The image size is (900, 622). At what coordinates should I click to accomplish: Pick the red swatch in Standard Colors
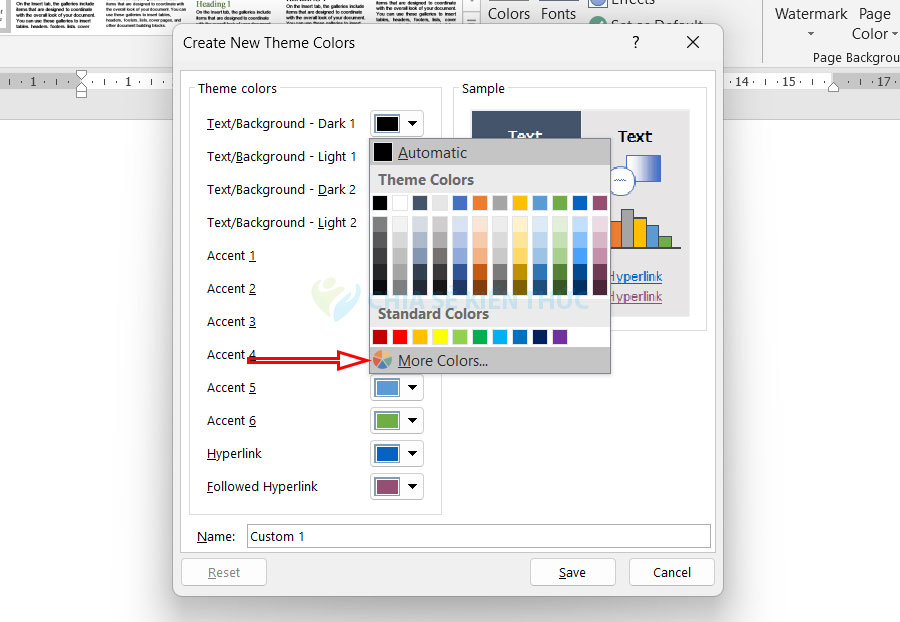(400, 337)
